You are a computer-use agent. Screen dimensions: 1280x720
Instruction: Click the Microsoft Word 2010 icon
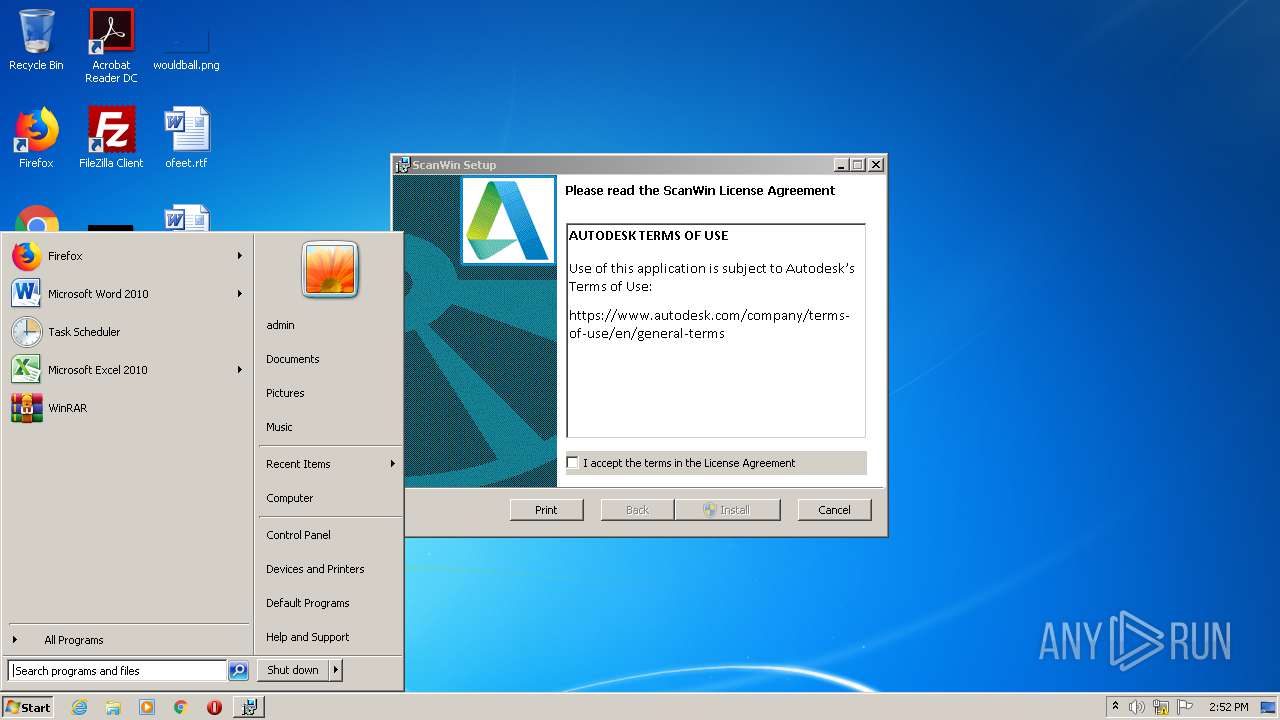pyautogui.click(x=27, y=294)
